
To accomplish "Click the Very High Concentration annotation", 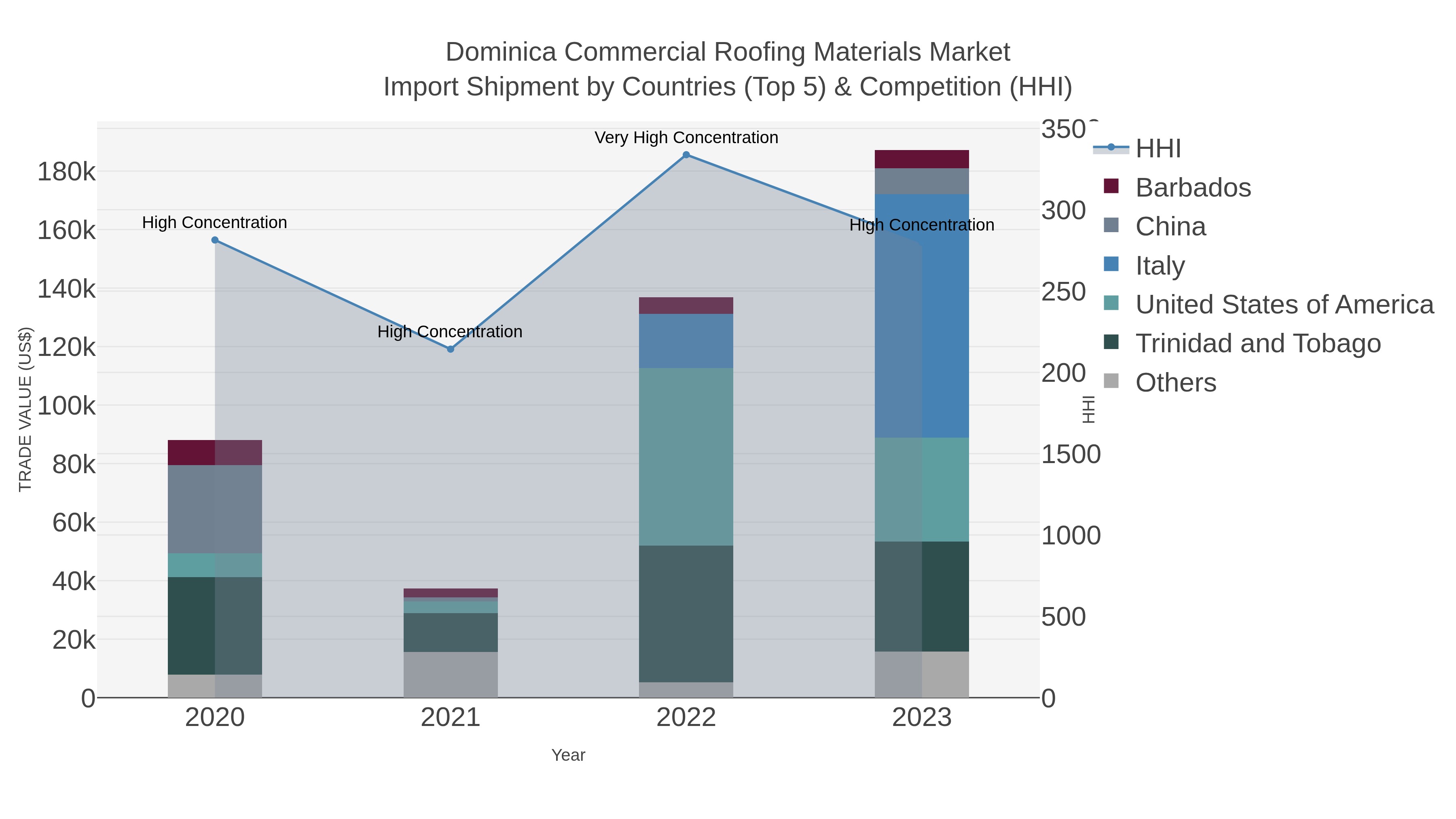I will (x=686, y=138).
